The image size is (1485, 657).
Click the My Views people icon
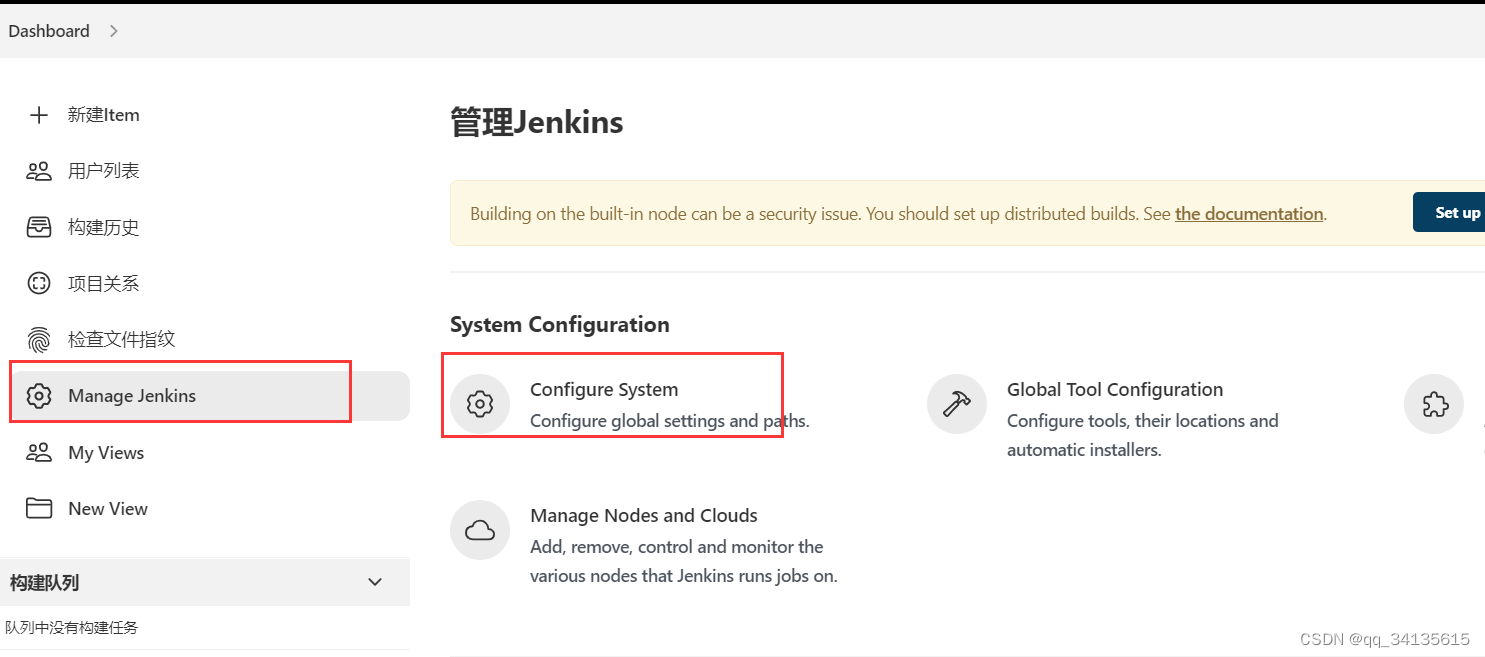click(39, 453)
